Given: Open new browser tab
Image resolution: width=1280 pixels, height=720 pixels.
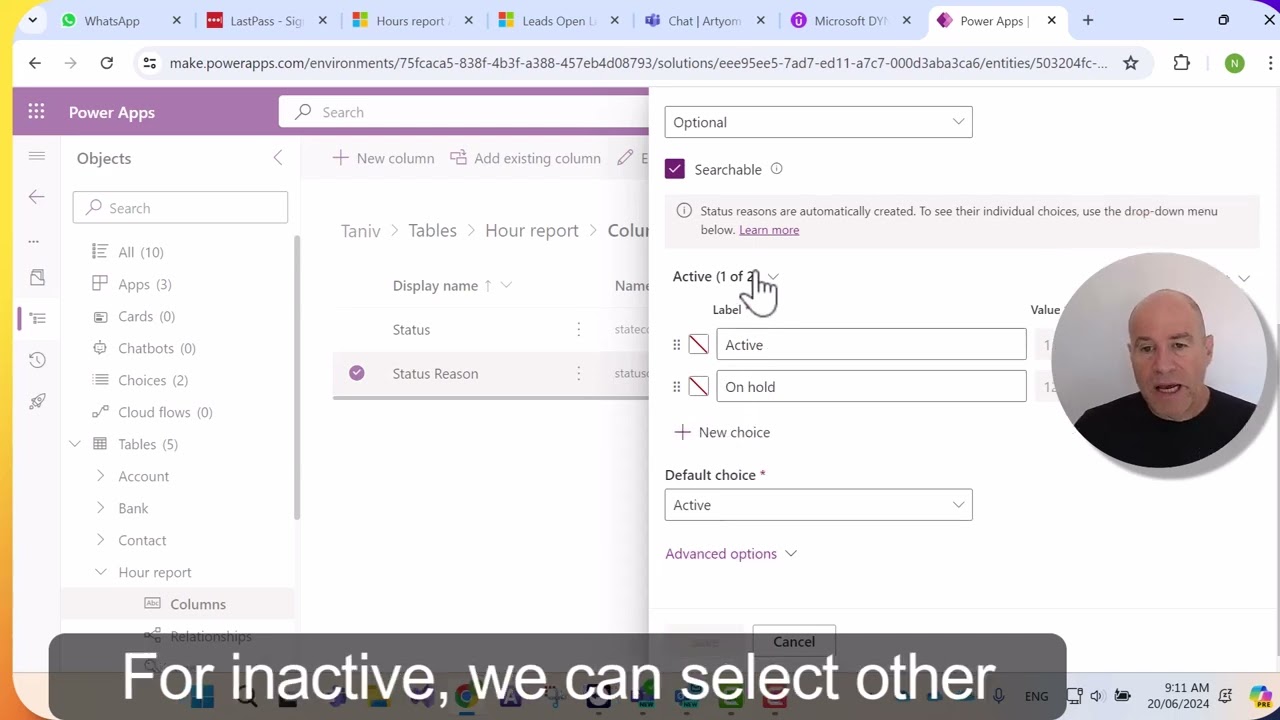Looking at the screenshot, I should [1088, 20].
